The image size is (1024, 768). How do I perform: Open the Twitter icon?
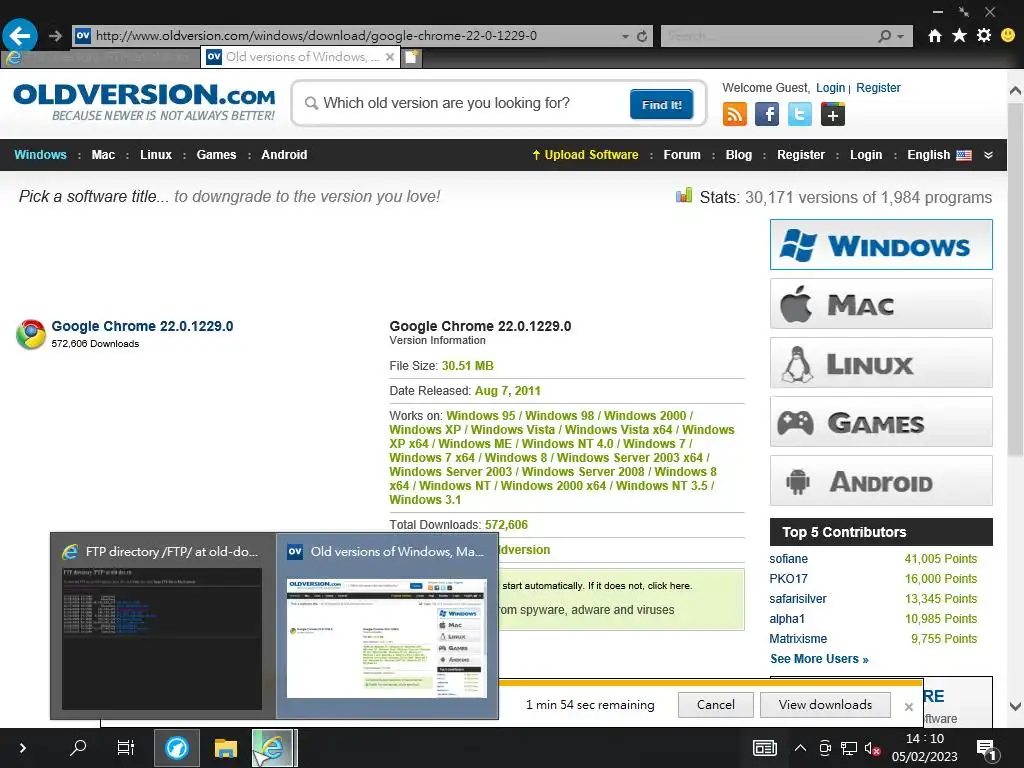(x=799, y=114)
